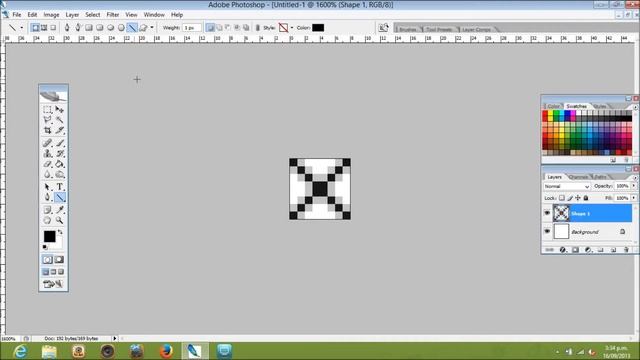Open Firefox from the taskbar
Viewport: 640px width, 360px height.
(166, 351)
